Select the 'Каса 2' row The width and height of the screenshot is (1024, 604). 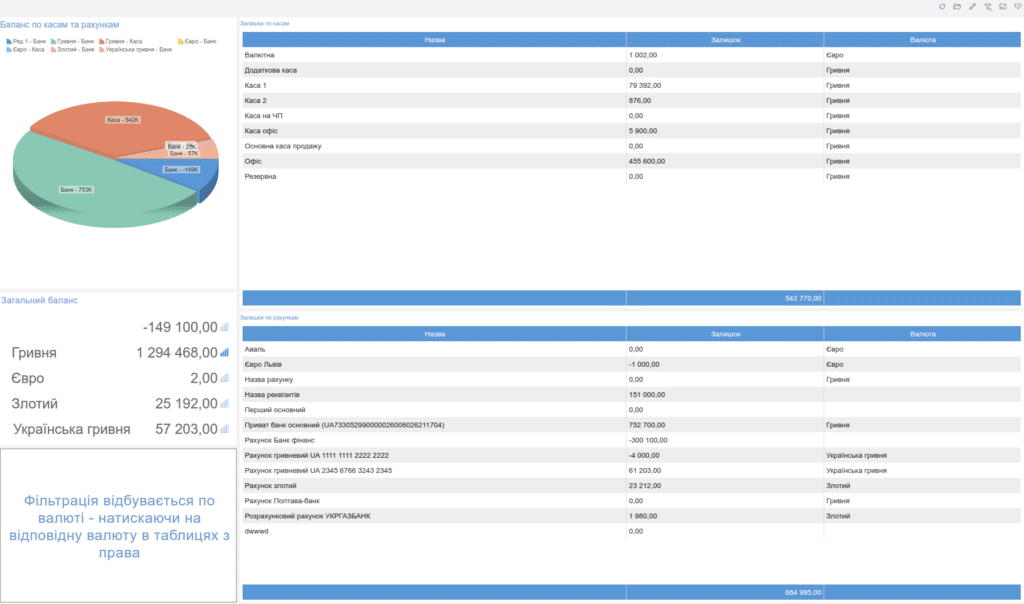pyautogui.click(x=632, y=101)
